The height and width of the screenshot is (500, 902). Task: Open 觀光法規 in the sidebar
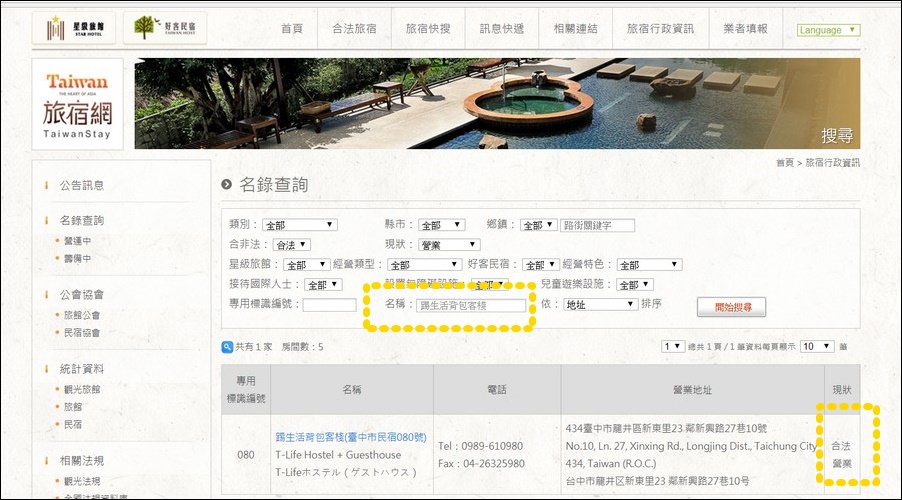coord(82,481)
